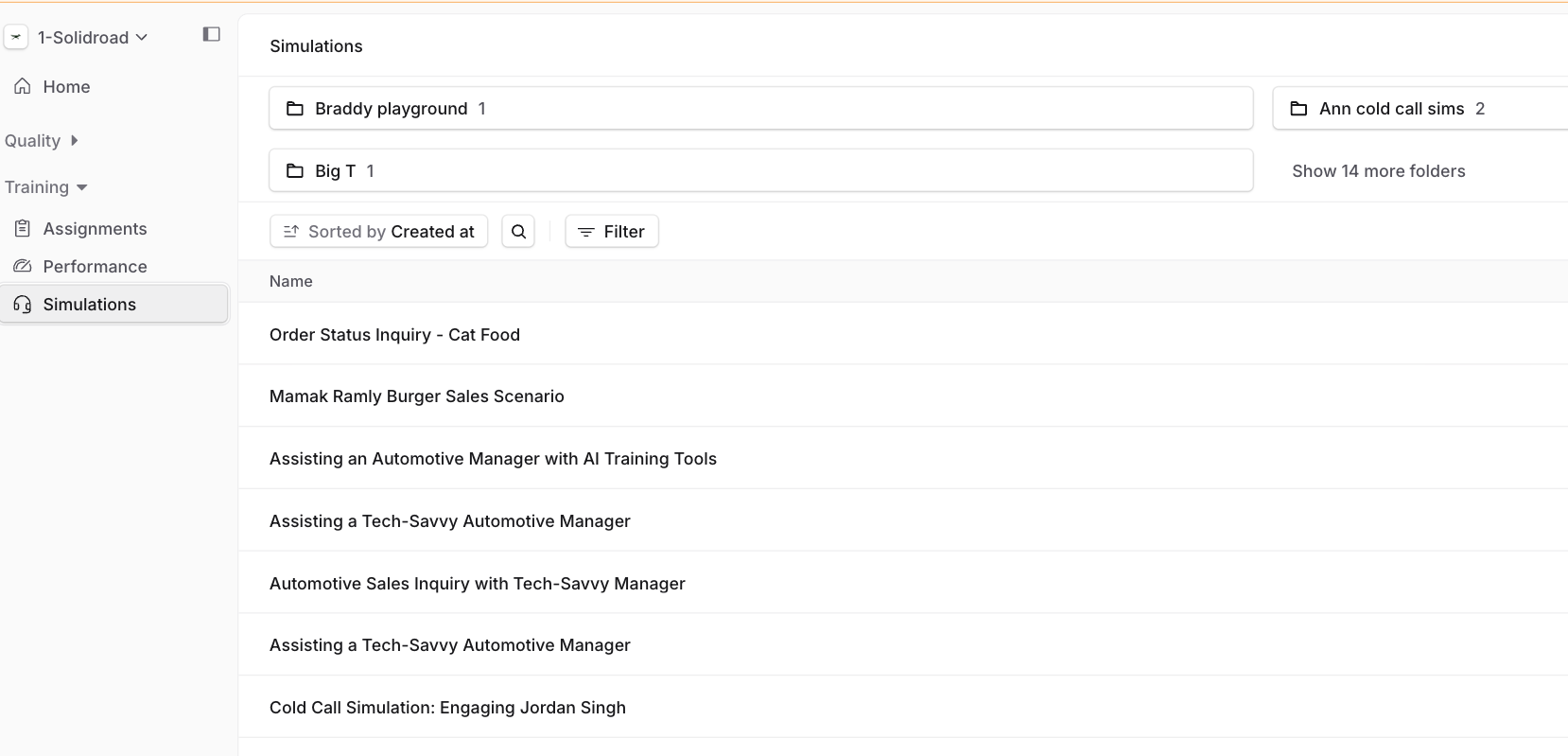Open Performance page
Screen dimensions: 1568x756
coord(95,267)
